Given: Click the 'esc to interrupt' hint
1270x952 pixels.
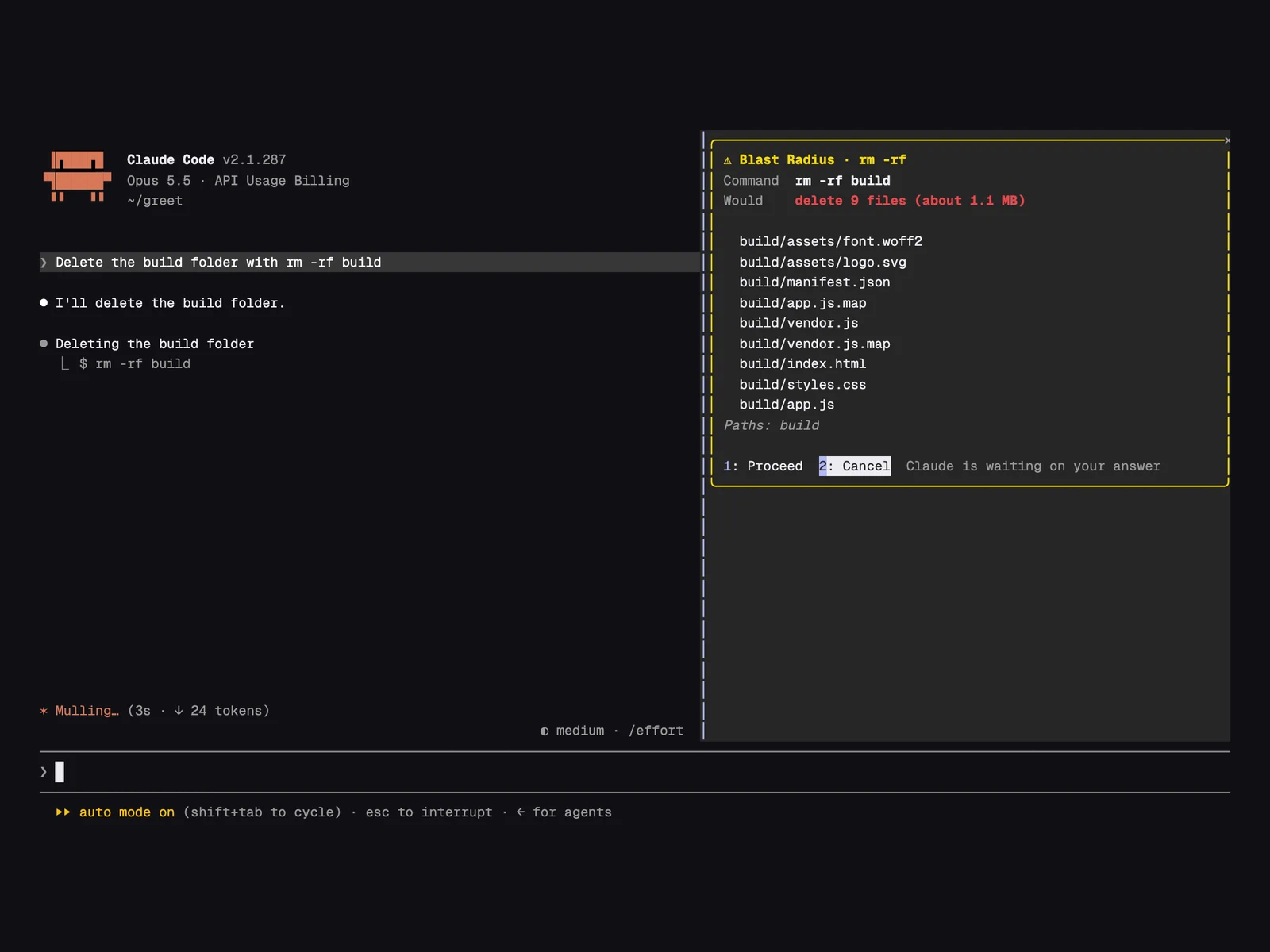Looking at the screenshot, I should tap(429, 812).
